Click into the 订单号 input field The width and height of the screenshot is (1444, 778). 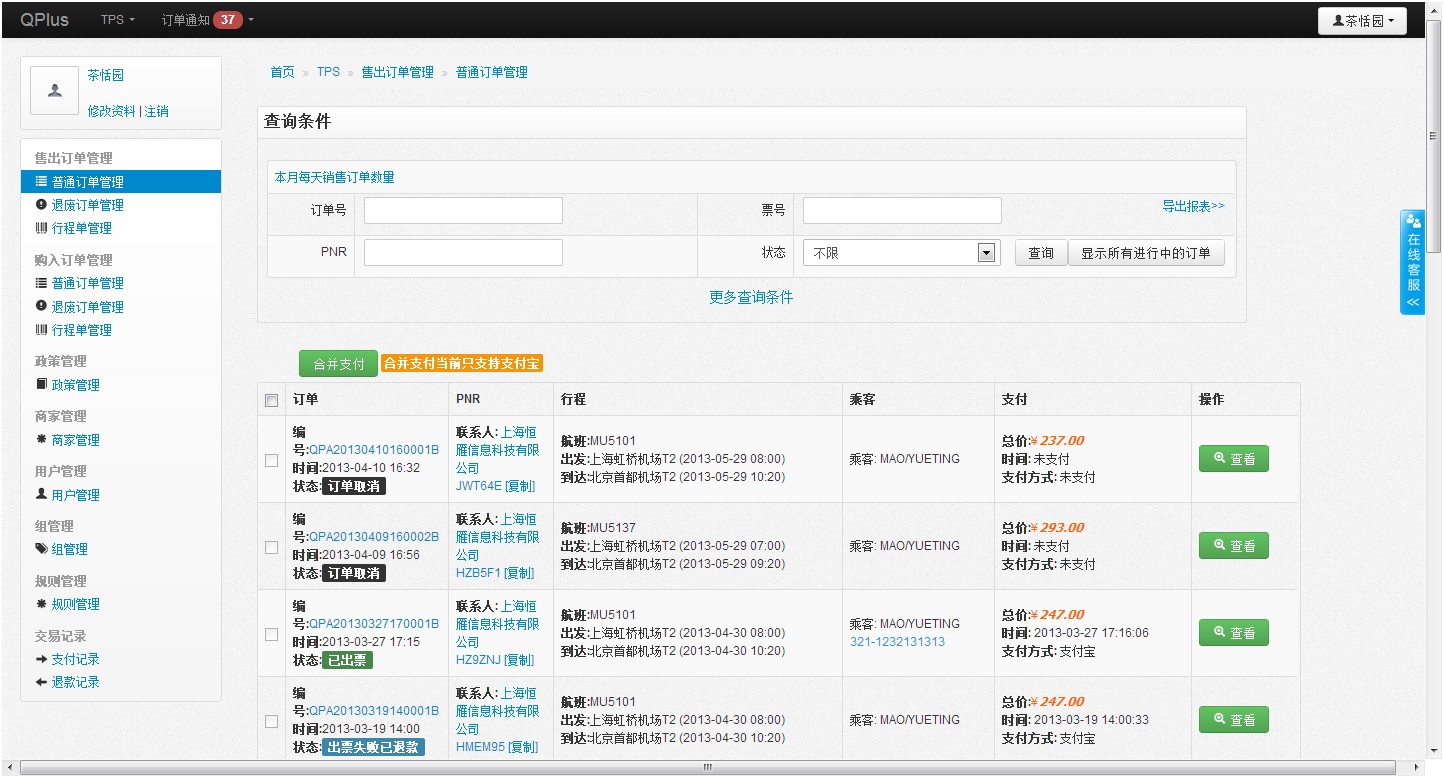point(463,211)
